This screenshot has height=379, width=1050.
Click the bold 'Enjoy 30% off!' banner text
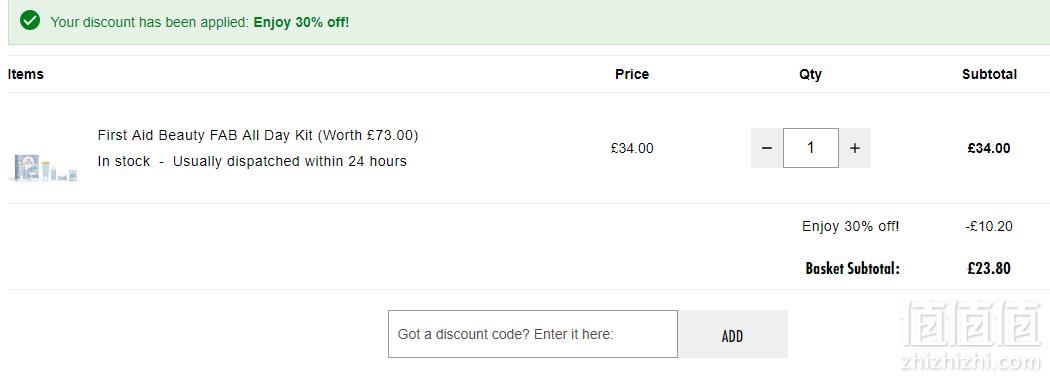301,22
